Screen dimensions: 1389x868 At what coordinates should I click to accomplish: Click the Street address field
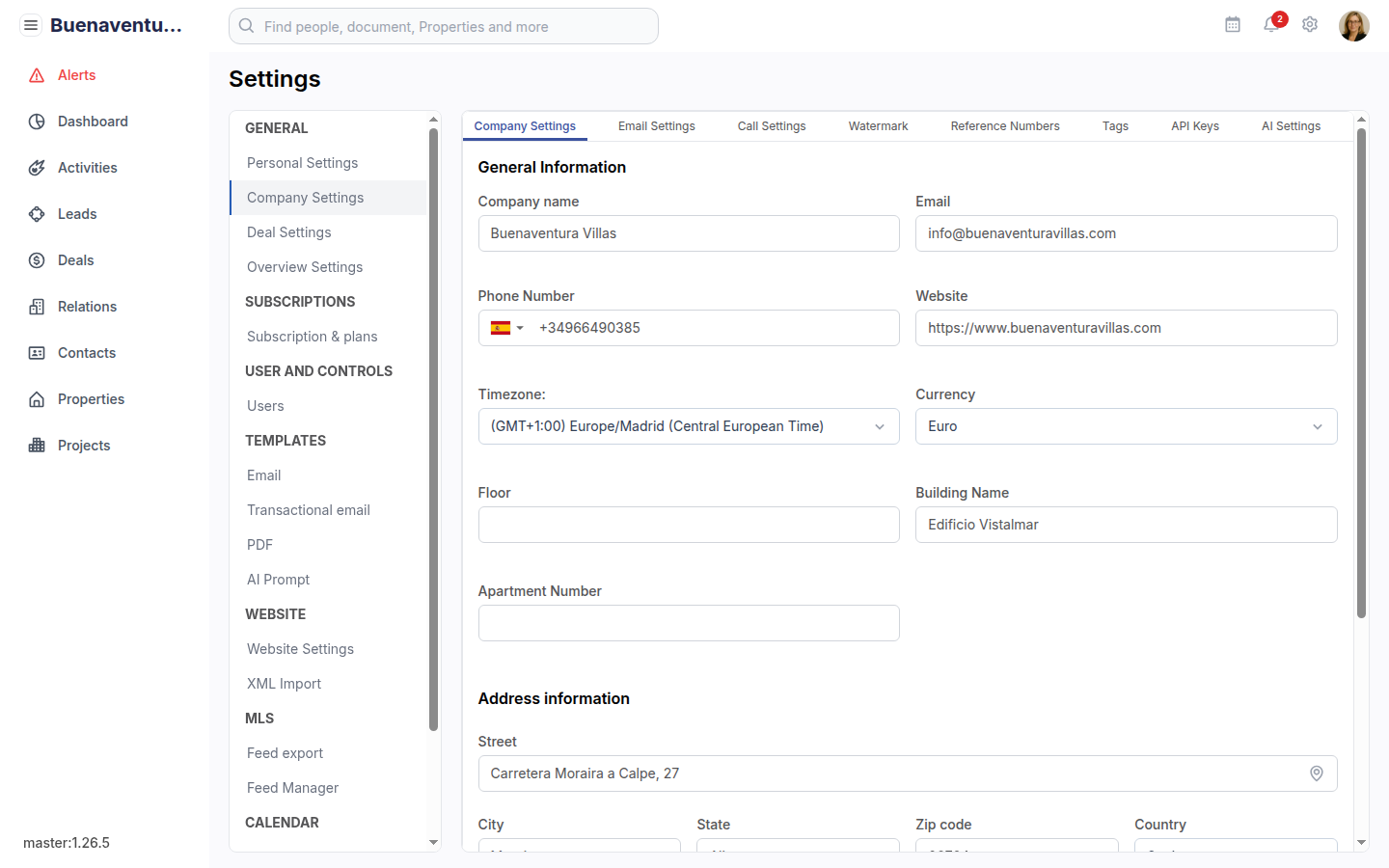click(x=908, y=773)
